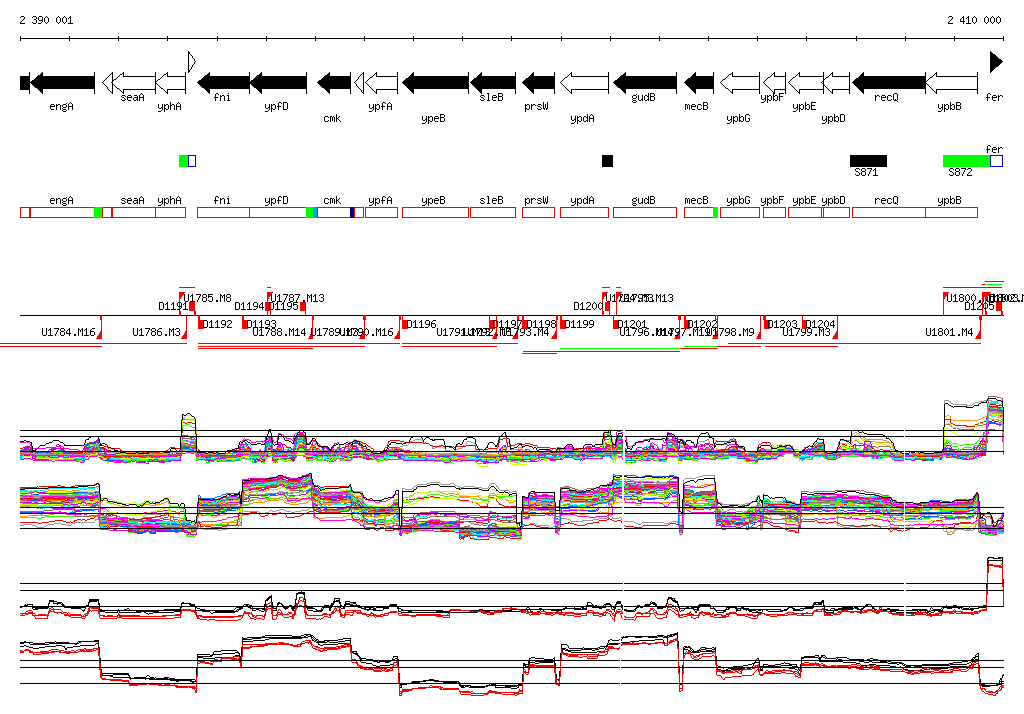Click the red D1204 marker square
This screenshot has height=714, width=1024.
[807, 323]
